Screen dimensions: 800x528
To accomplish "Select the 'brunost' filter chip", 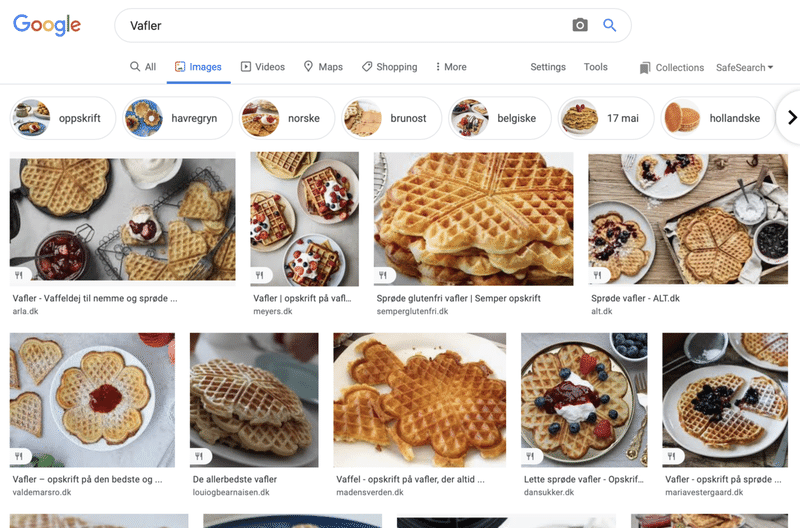I will pos(390,118).
